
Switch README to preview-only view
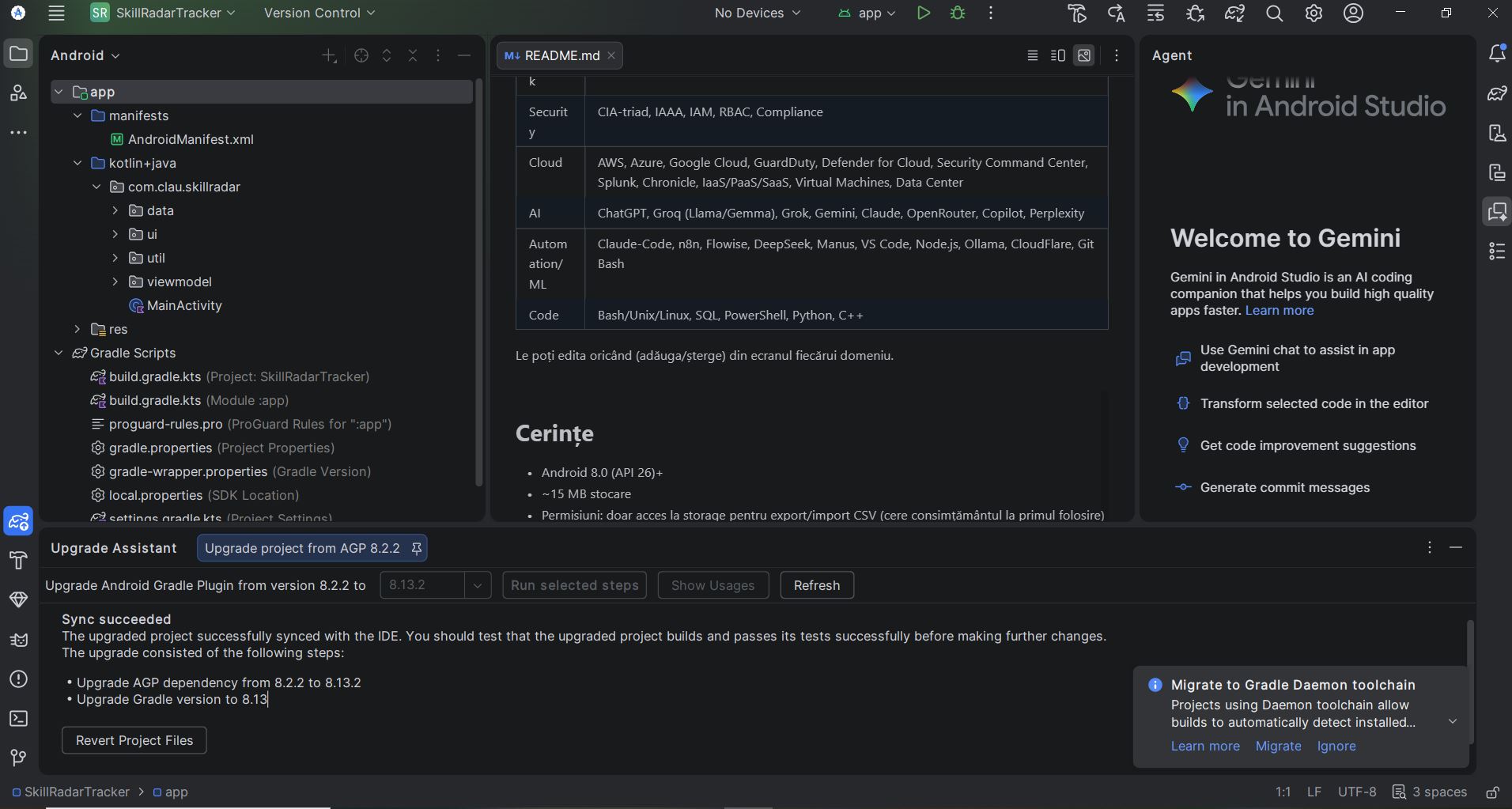[1084, 55]
